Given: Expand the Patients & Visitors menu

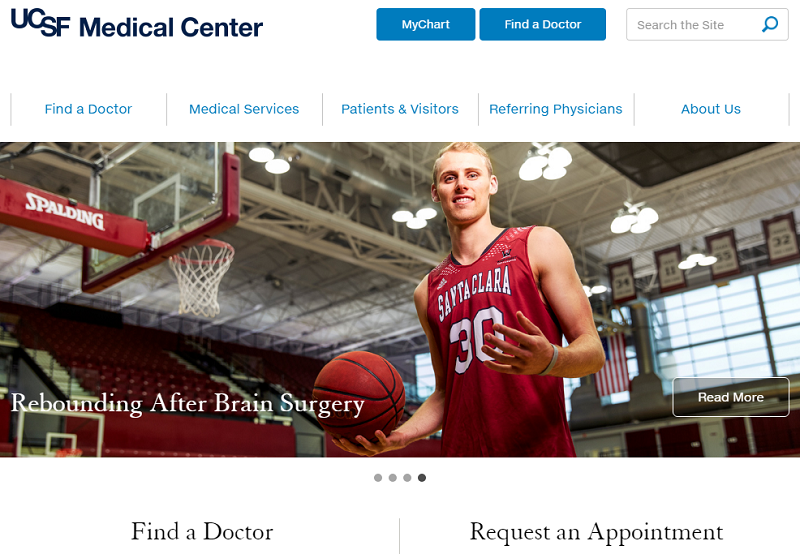Looking at the screenshot, I should click(x=400, y=109).
